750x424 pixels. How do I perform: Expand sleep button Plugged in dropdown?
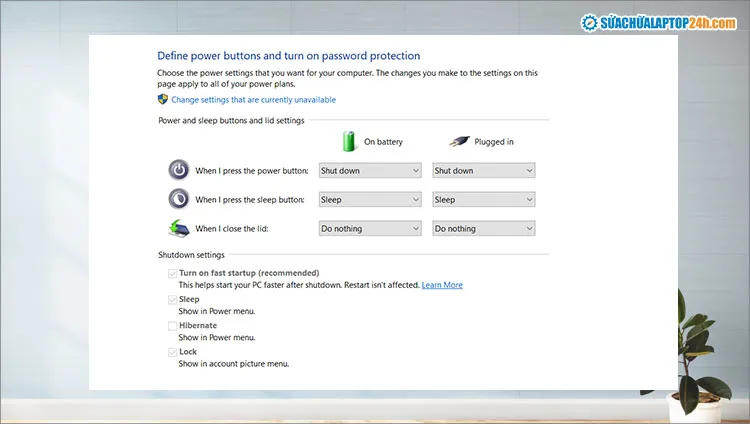pos(484,200)
